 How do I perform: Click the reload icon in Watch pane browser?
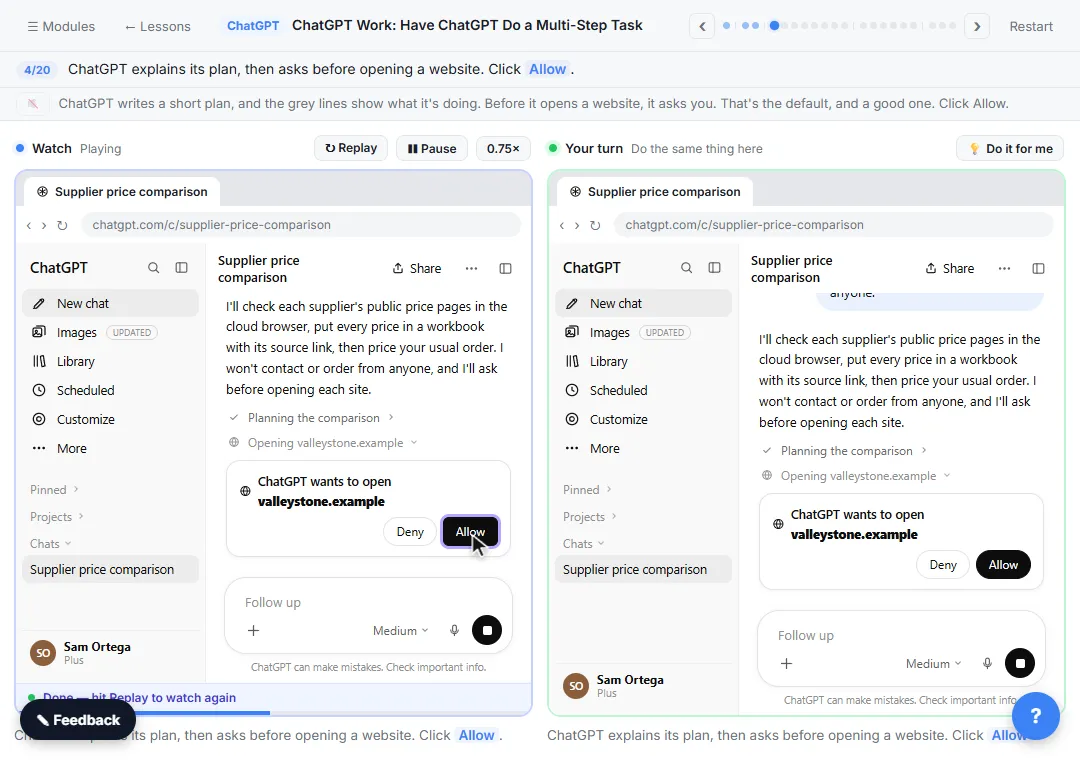[62, 225]
